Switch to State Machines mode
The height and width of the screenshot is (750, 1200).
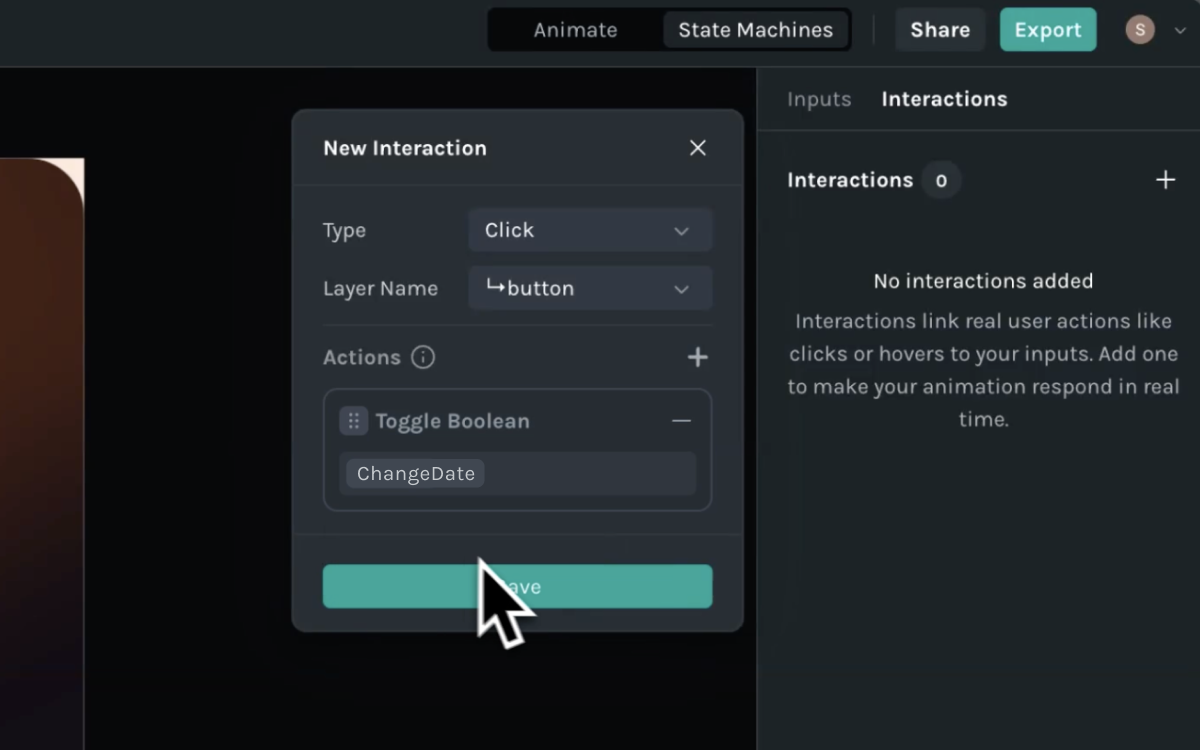point(755,30)
